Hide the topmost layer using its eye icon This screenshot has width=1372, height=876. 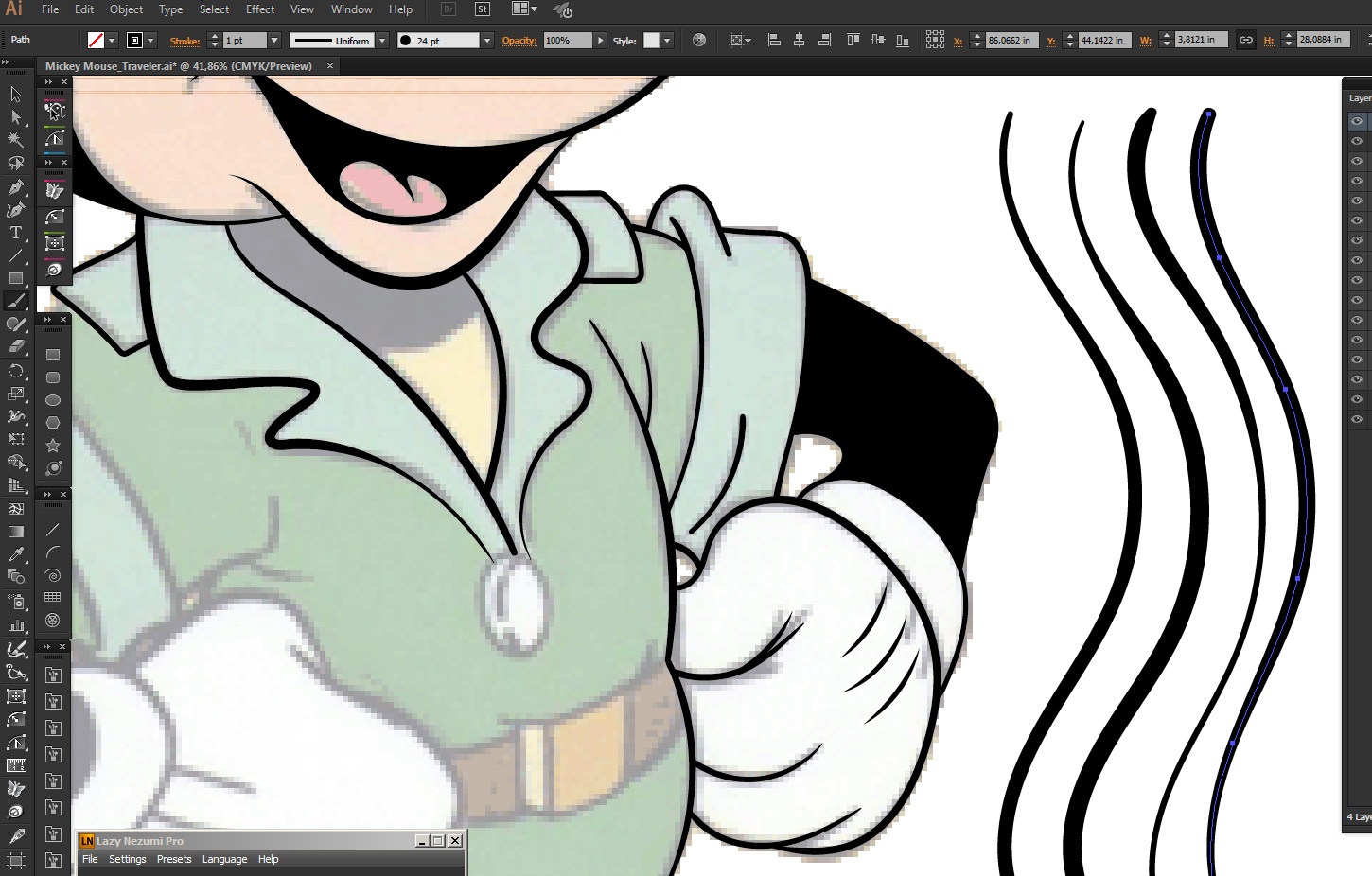click(1357, 121)
